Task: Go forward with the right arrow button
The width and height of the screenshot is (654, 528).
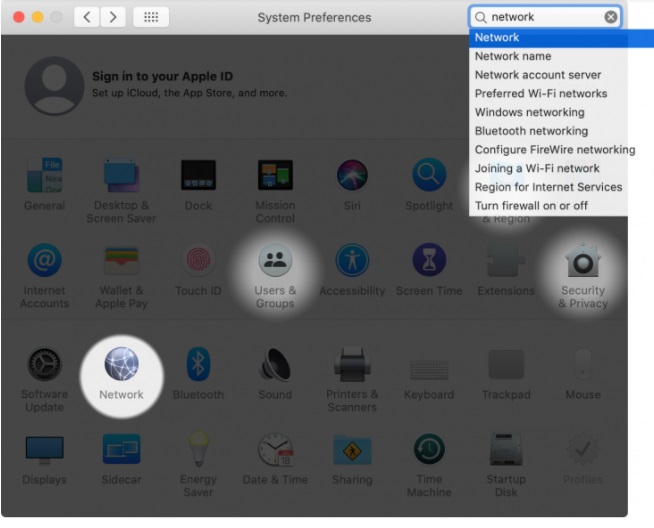Action: point(113,17)
